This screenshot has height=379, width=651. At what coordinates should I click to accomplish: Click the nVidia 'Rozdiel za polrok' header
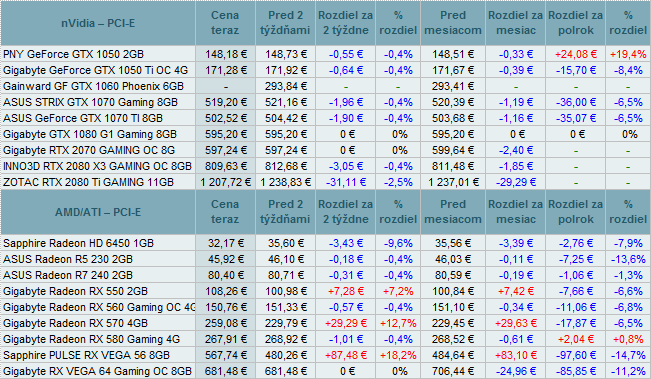tap(575, 23)
